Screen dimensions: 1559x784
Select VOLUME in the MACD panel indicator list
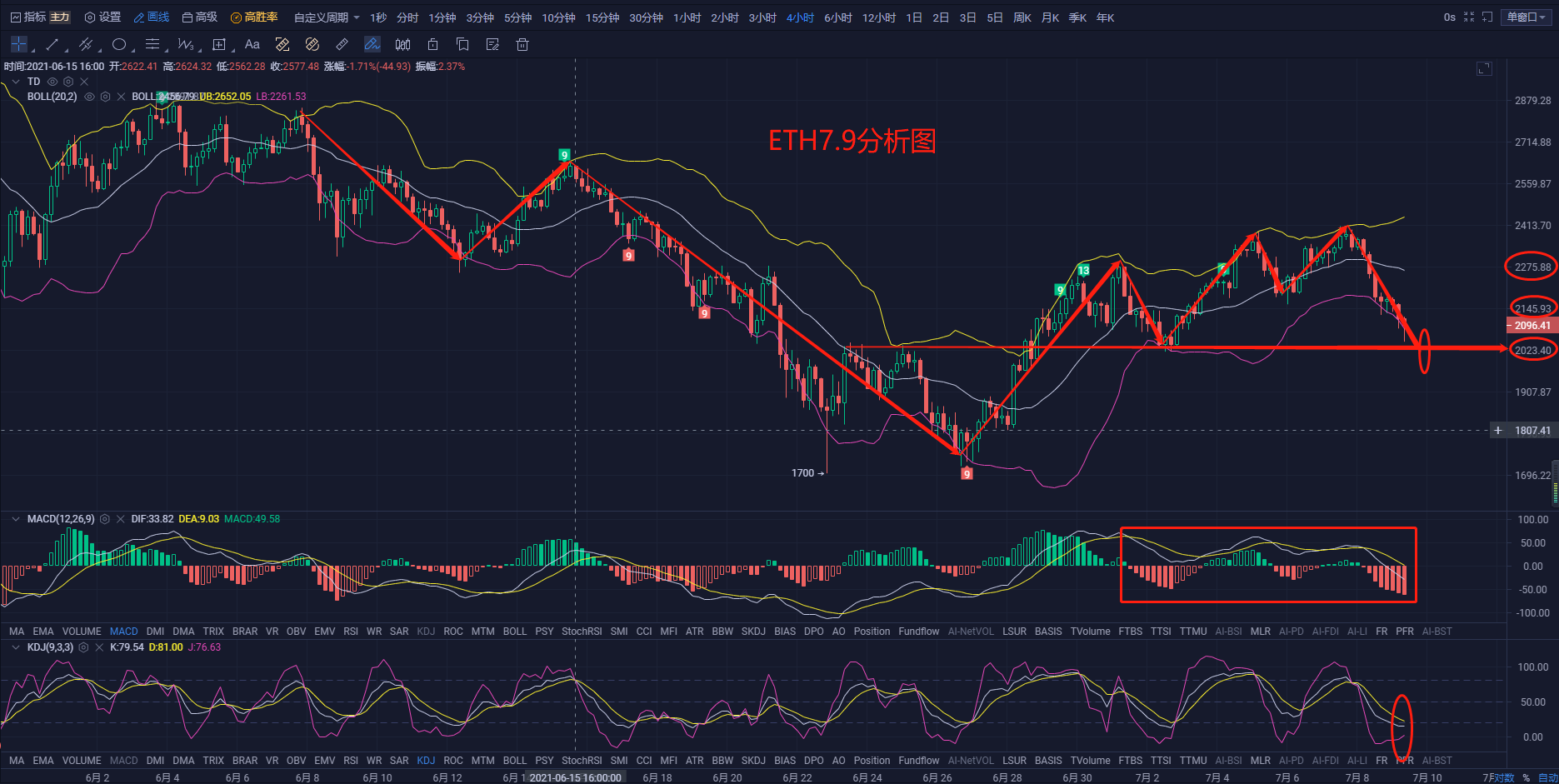82,632
